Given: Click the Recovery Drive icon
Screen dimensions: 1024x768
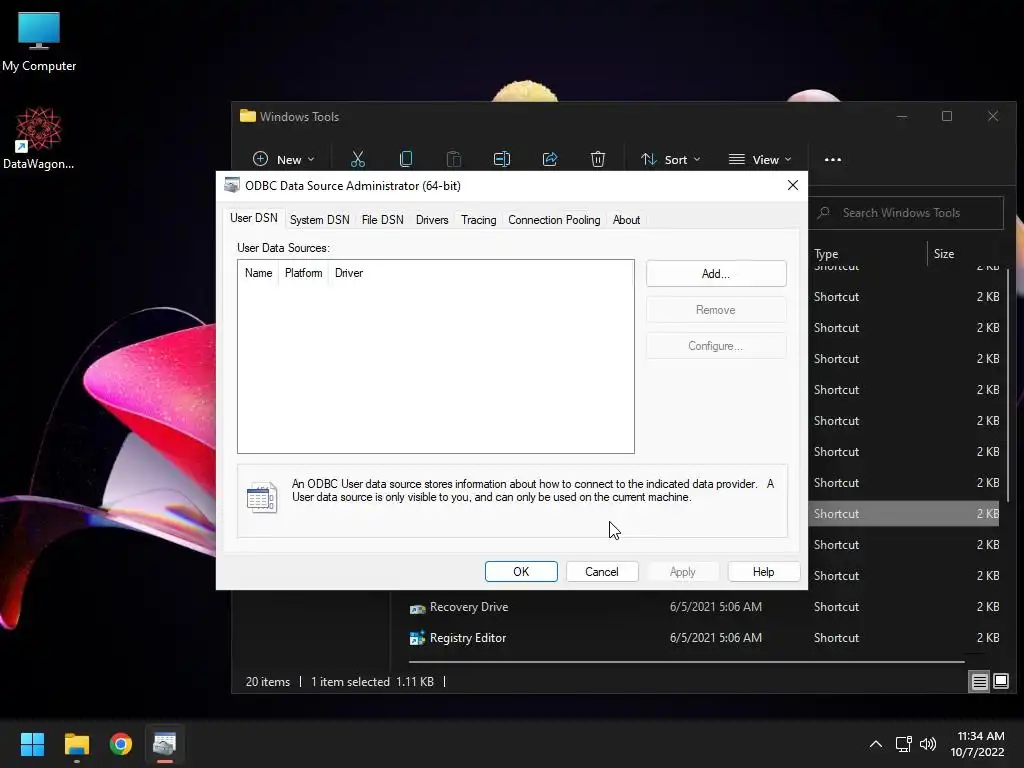Looking at the screenshot, I should 417,608.
